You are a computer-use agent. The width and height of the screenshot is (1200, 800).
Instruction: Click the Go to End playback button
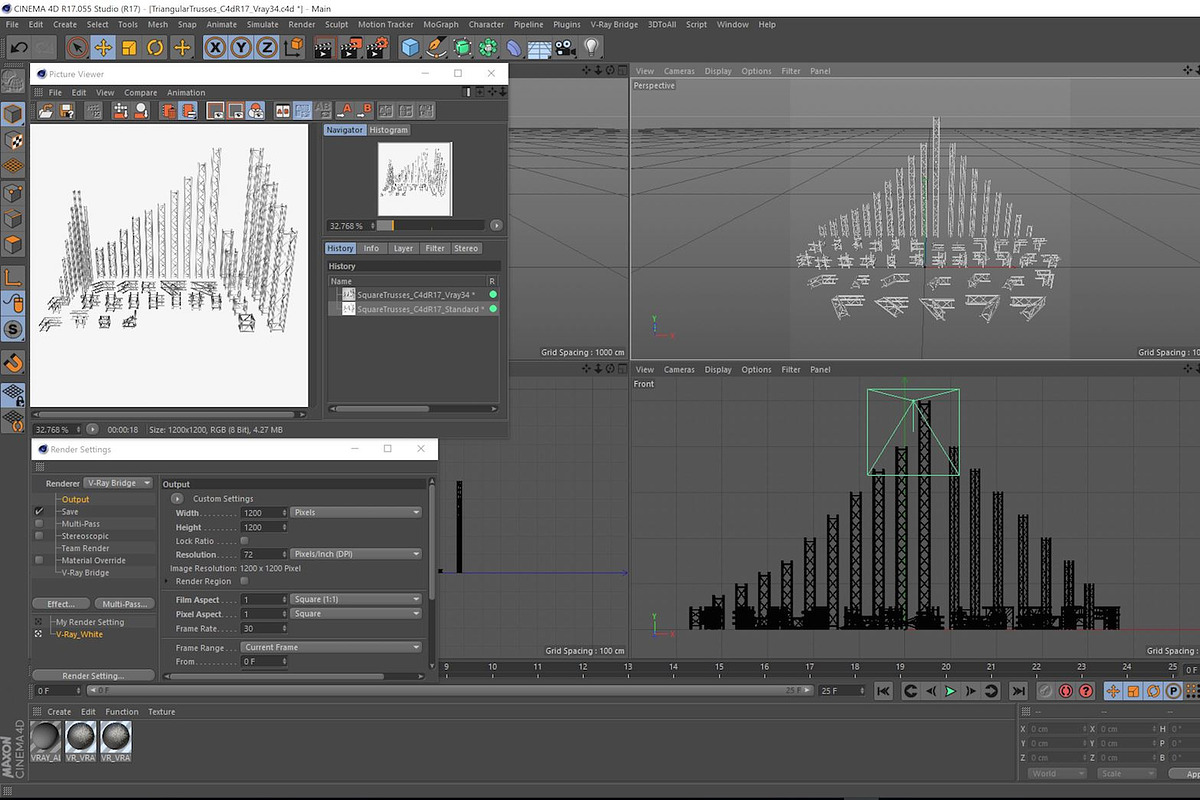pos(1018,690)
